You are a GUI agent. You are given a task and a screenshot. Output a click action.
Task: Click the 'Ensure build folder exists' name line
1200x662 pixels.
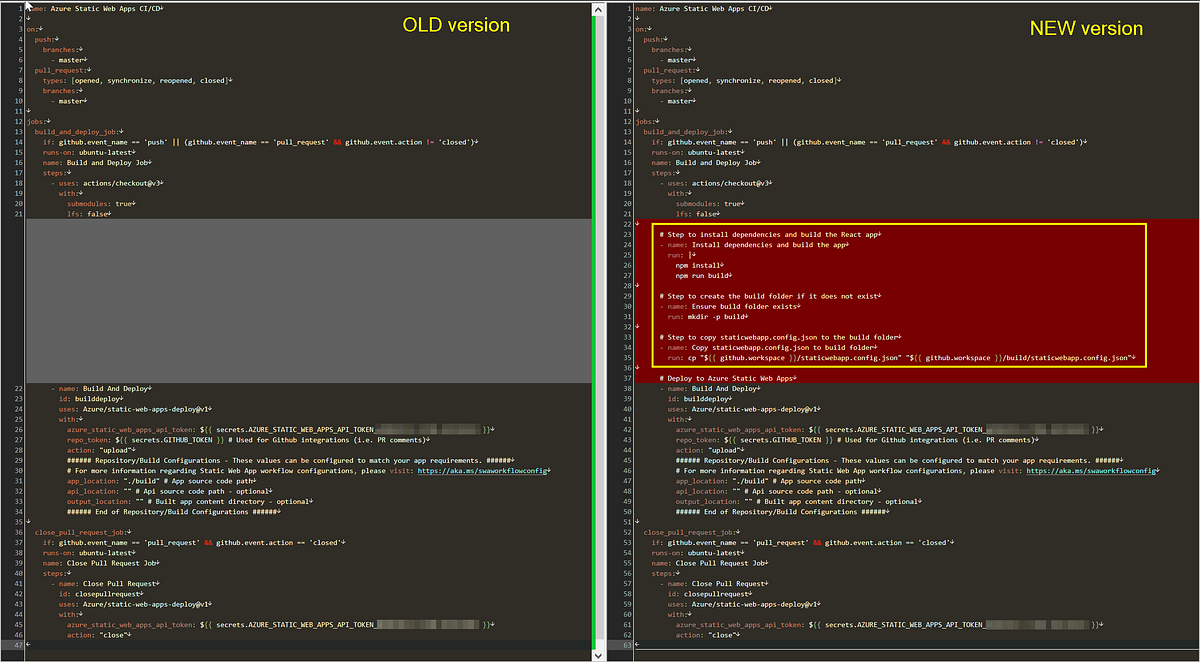[734, 306]
